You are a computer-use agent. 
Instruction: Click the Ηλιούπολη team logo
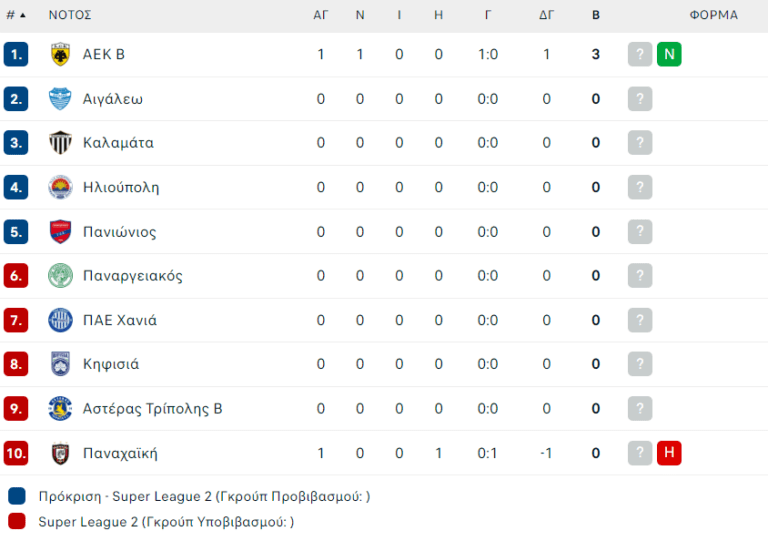pyautogui.click(x=61, y=187)
